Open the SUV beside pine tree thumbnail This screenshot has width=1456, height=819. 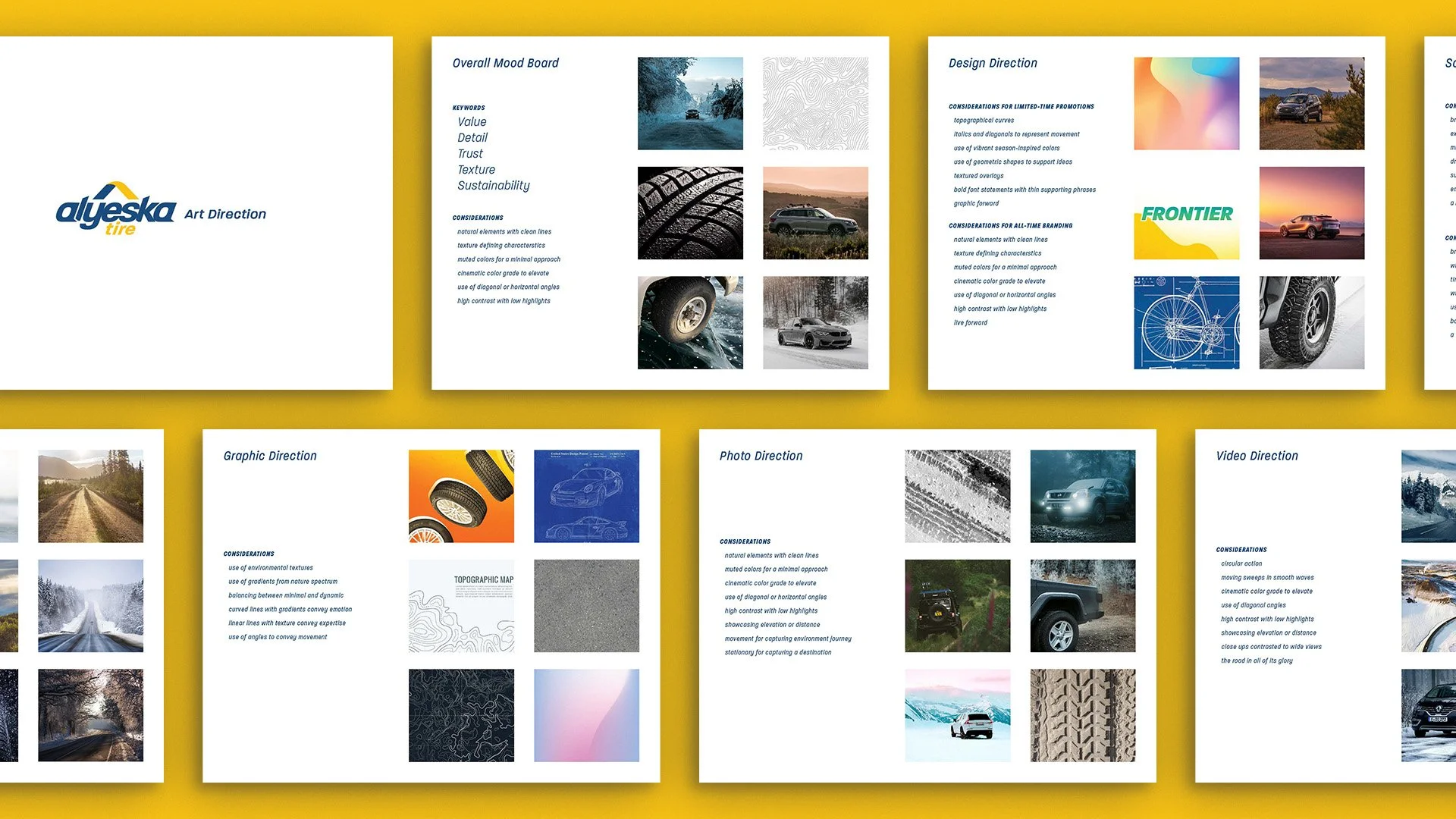[1312, 103]
